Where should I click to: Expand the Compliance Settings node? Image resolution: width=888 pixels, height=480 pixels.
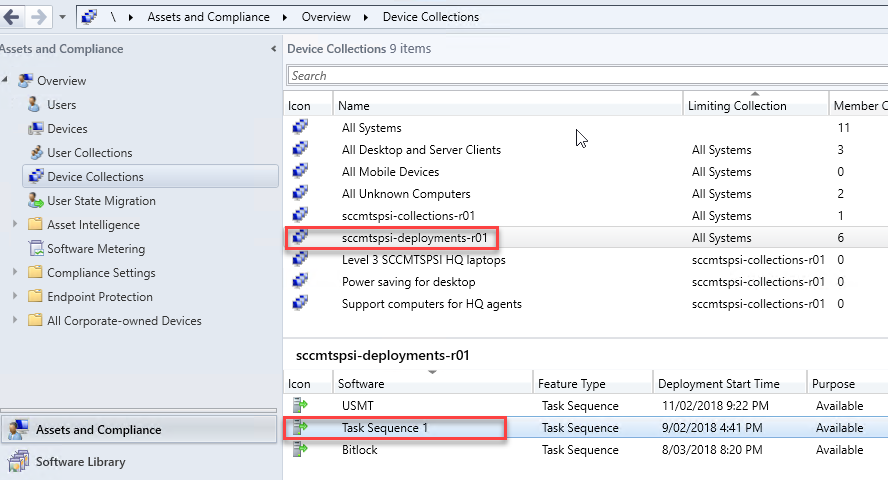[x=15, y=273]
